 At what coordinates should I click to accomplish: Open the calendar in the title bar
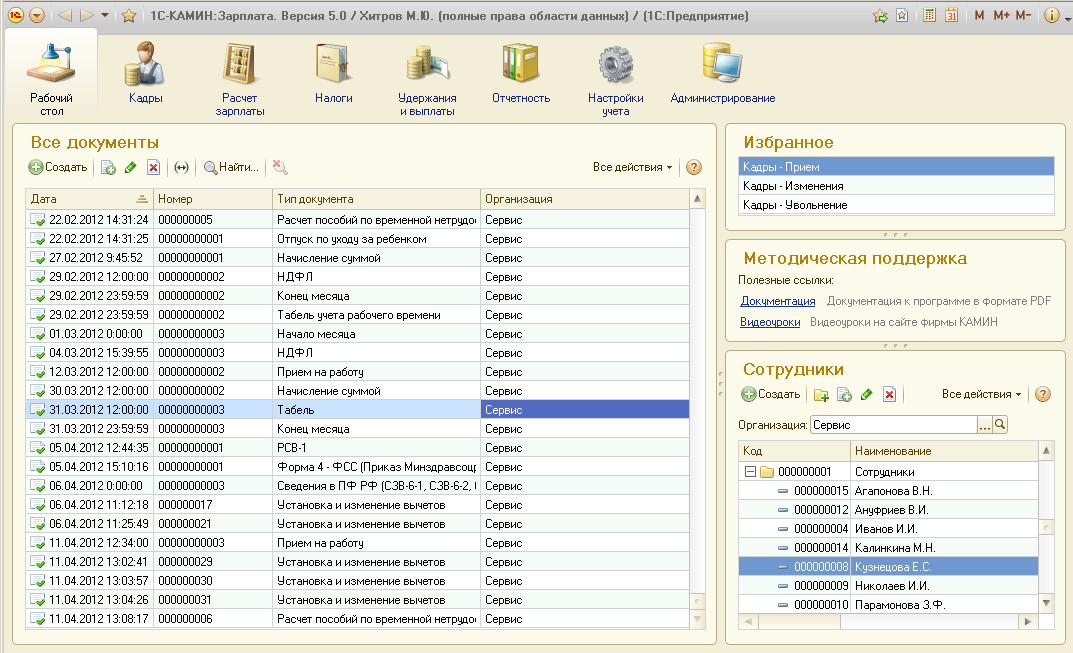pyautogui.click(x=951, y=15)
